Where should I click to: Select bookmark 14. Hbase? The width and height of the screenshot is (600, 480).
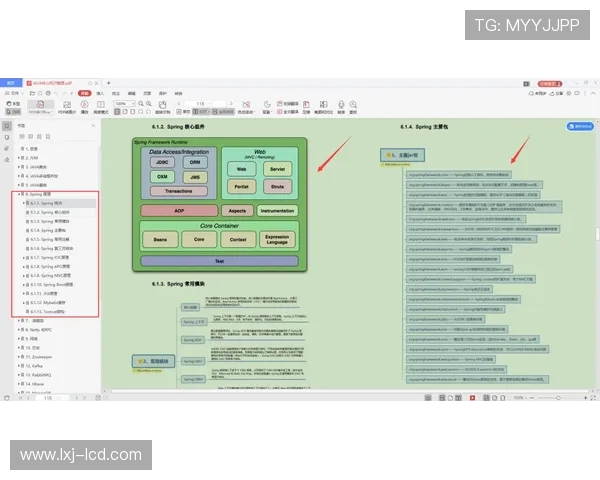pyautogui.click(x=35, y=384)
